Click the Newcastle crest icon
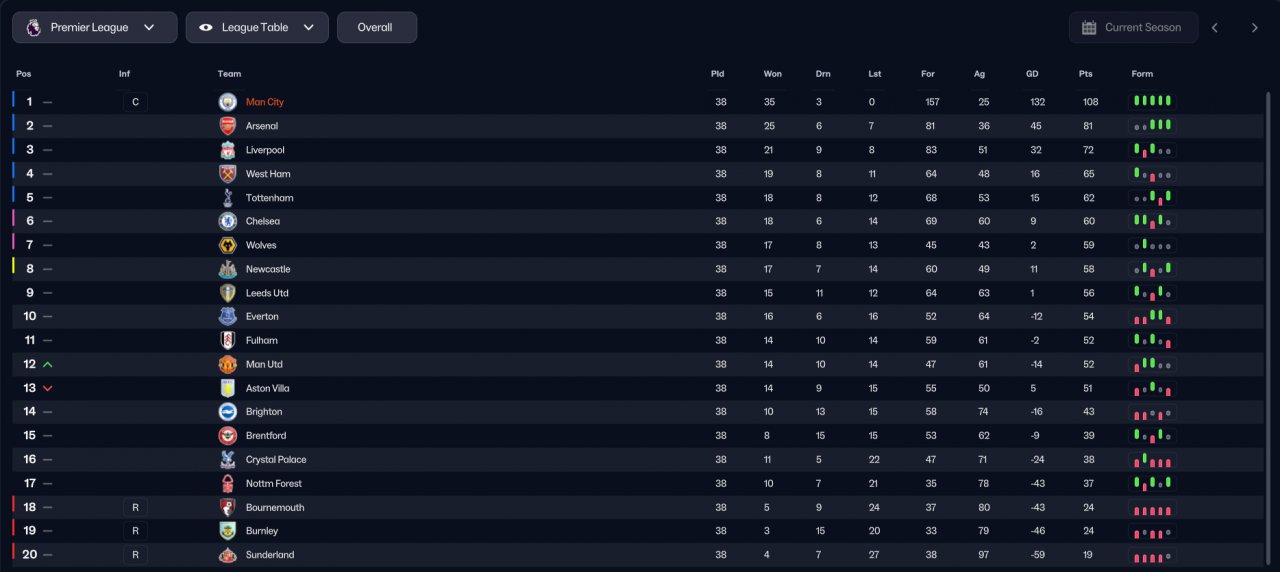 (x=228, y=269)
